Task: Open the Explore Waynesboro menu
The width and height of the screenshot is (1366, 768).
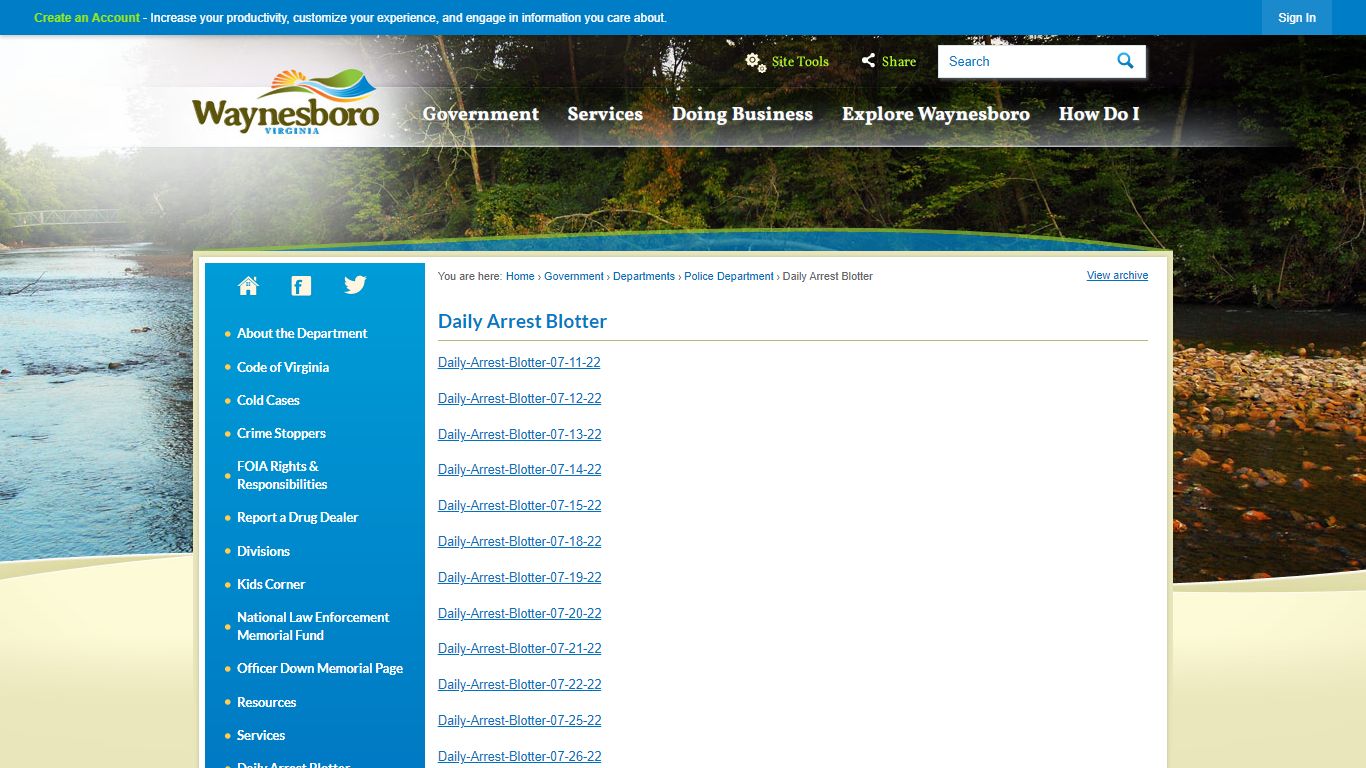Action: tap(936, 114)
